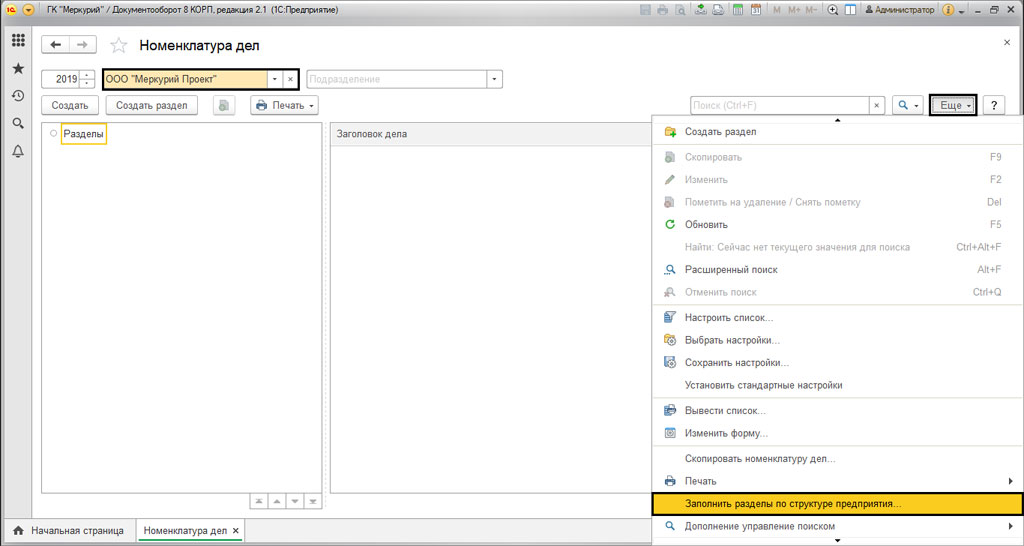Select the Разделы tree root item
Viewport: 1024px width, 546px height.
click(84, 134)
